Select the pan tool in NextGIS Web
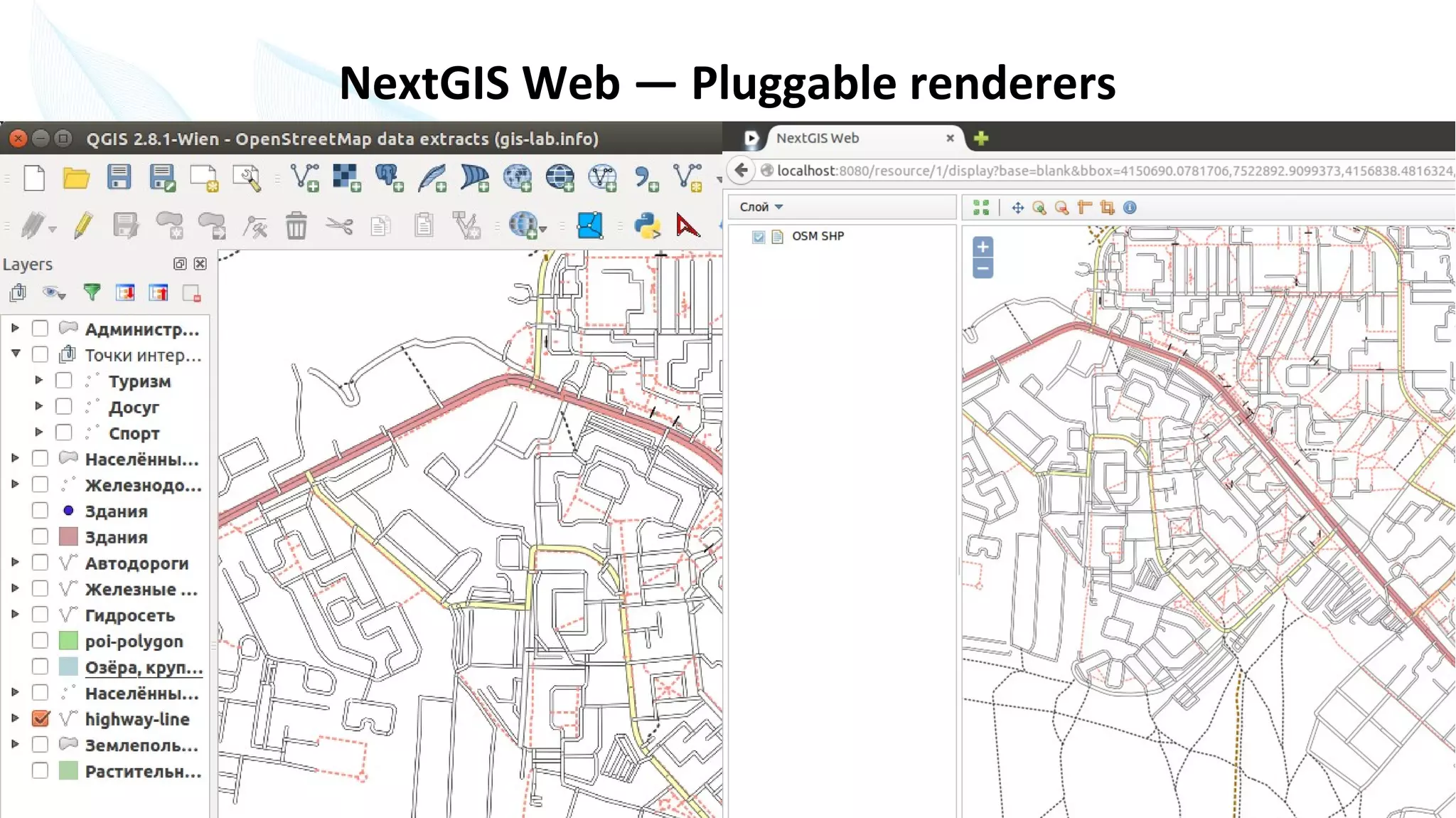Screen dimensions: 1456x818 [1017, 208]
